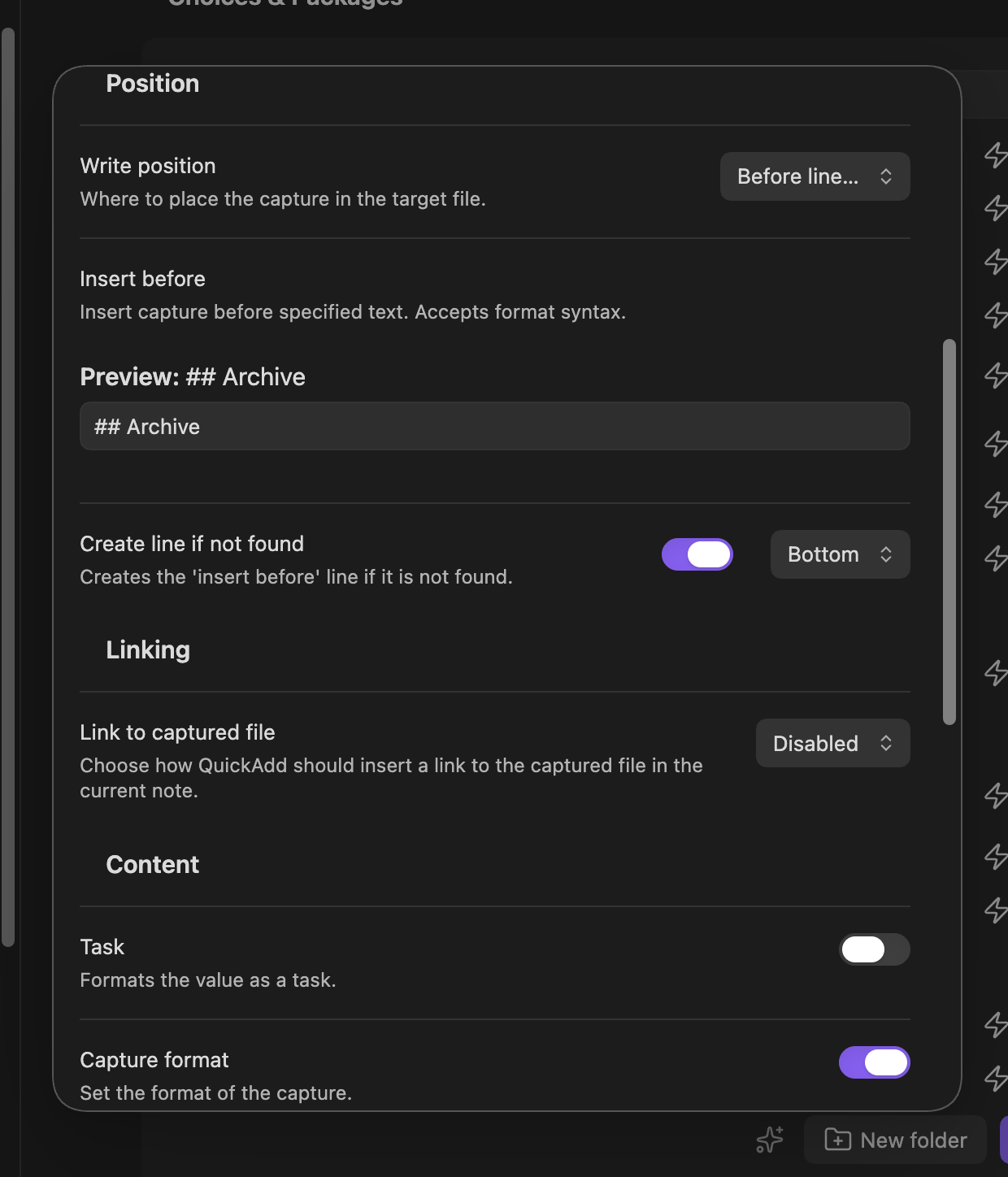Click the New folder button
Viewport: 1008px width, 1177px height.
click(x=895, y=1140)
